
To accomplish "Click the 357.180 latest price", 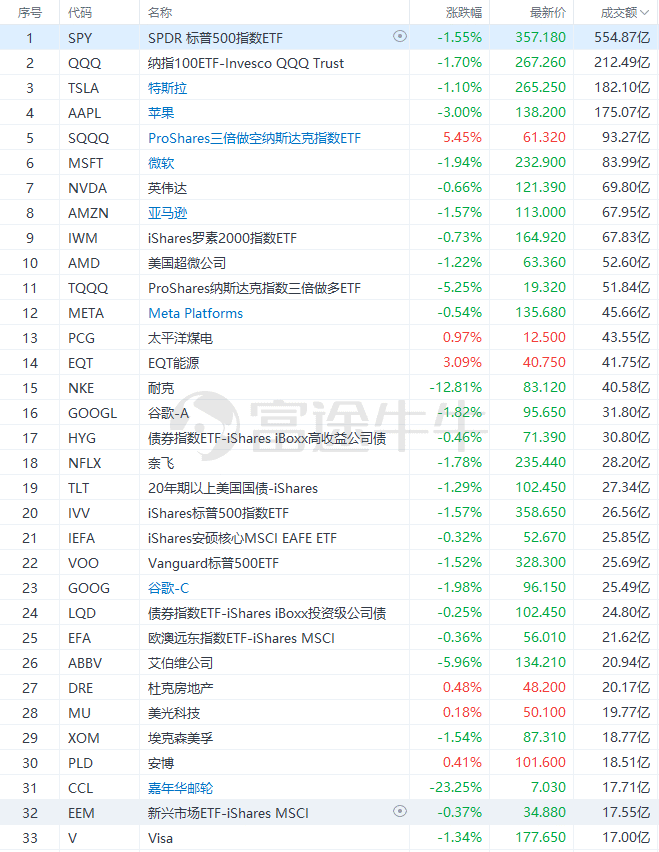I will click(x=541, y=37).
